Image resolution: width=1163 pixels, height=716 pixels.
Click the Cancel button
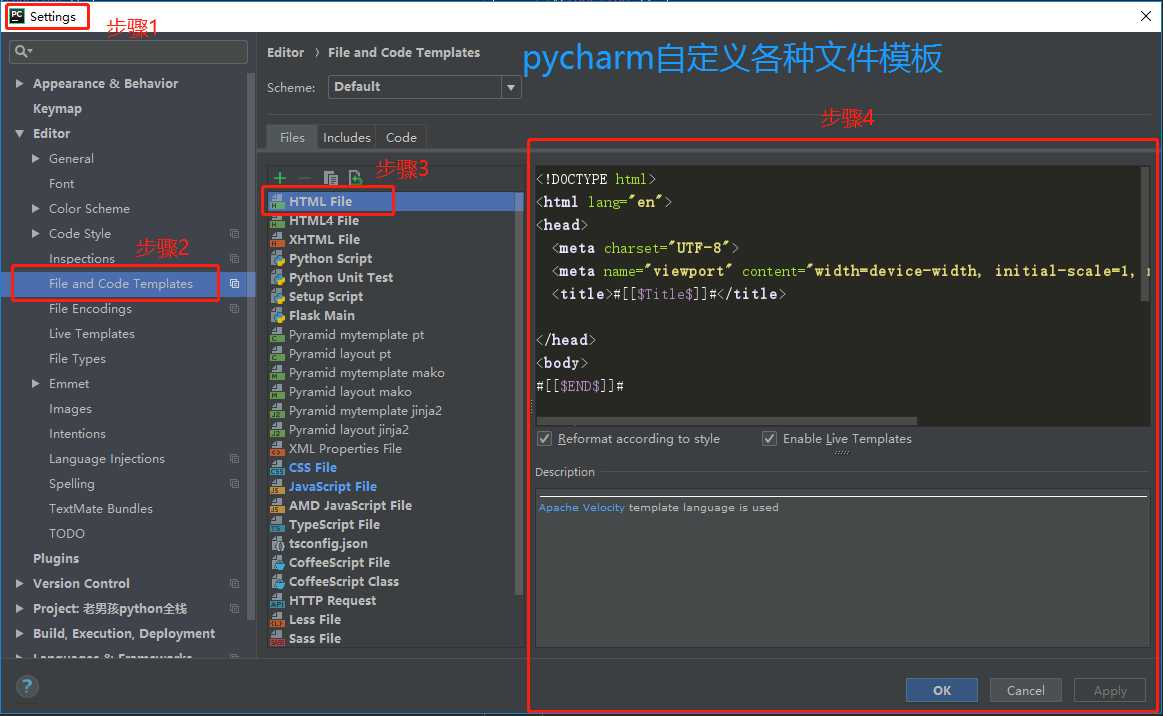(x=1026, y=690)
